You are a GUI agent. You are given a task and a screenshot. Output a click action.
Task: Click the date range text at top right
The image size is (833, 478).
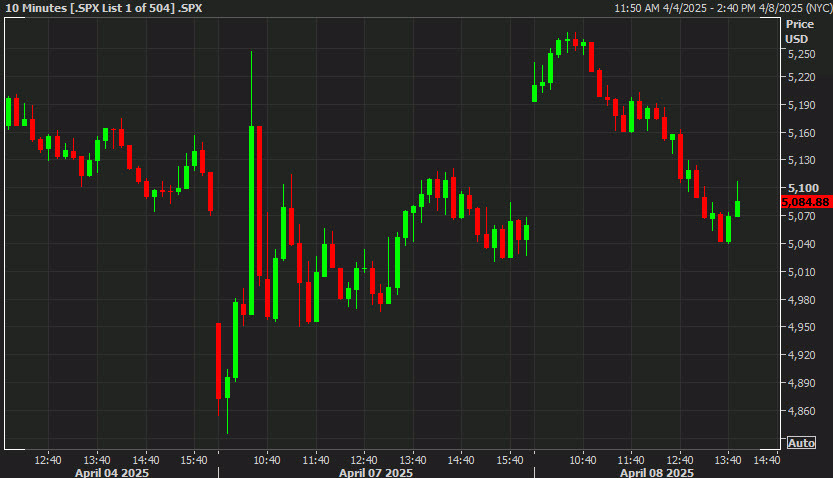pyautogui.click(x=723, y=8)
